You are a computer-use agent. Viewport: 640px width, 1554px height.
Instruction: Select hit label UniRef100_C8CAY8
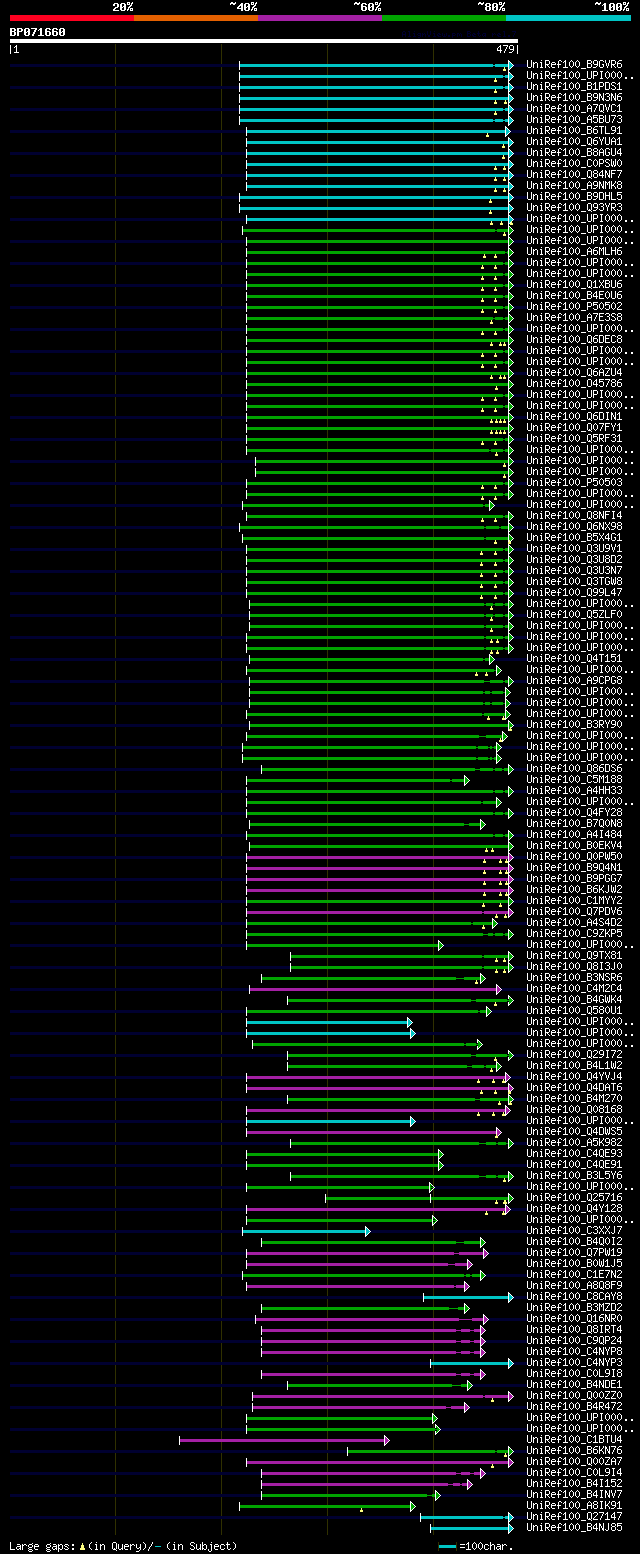click(x=574, y=1296)
